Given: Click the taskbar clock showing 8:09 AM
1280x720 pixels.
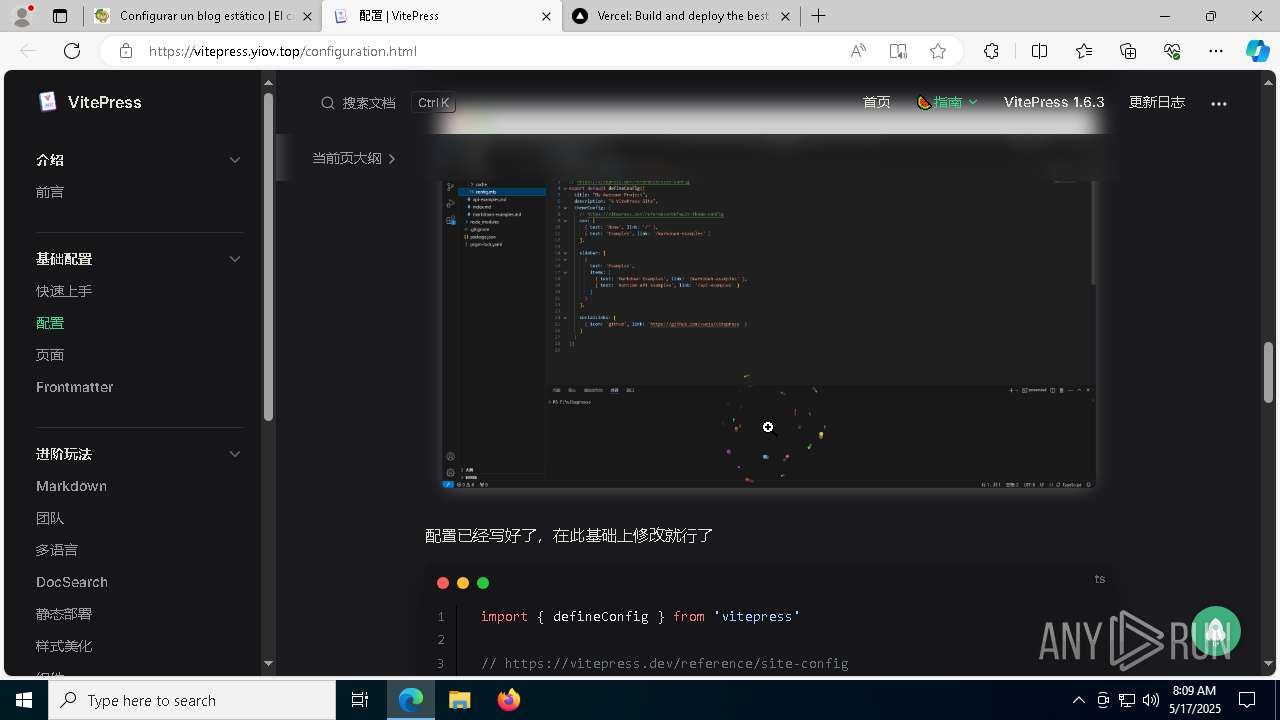Looking at the screenshot, I should pyautogui.click(x=1194, y=700).
